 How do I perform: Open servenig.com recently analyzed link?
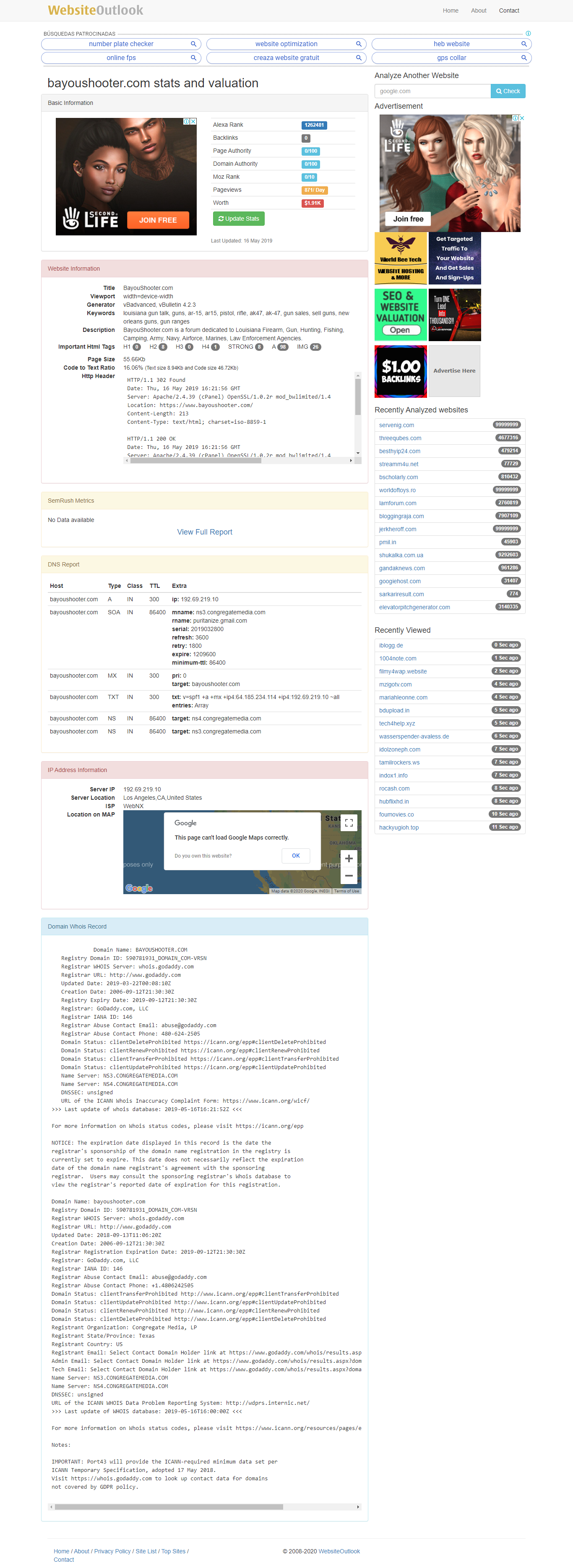(x=396, y=425)
